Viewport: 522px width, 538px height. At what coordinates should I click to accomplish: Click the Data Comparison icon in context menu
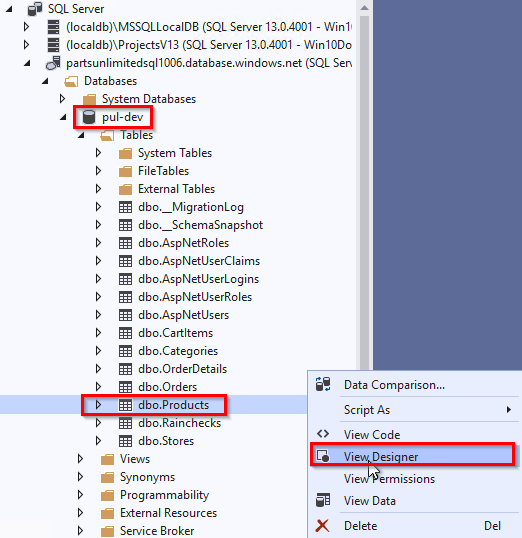pos(323,384)
